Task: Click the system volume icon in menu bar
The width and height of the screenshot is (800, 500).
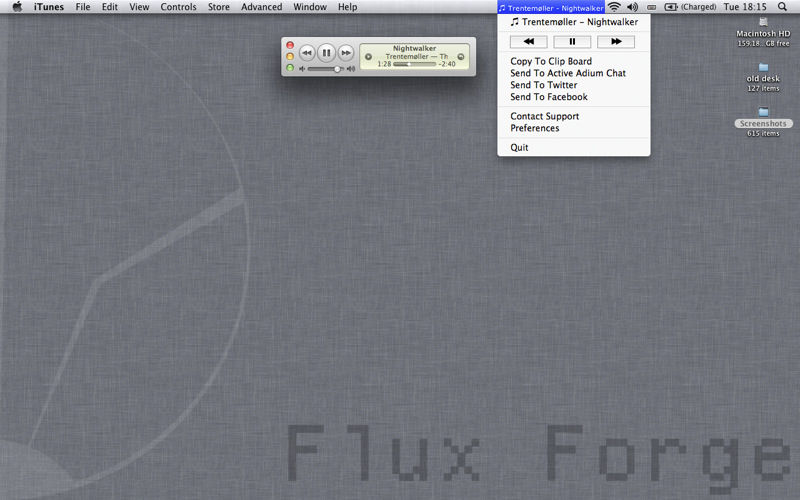Action: pos(633,7)
